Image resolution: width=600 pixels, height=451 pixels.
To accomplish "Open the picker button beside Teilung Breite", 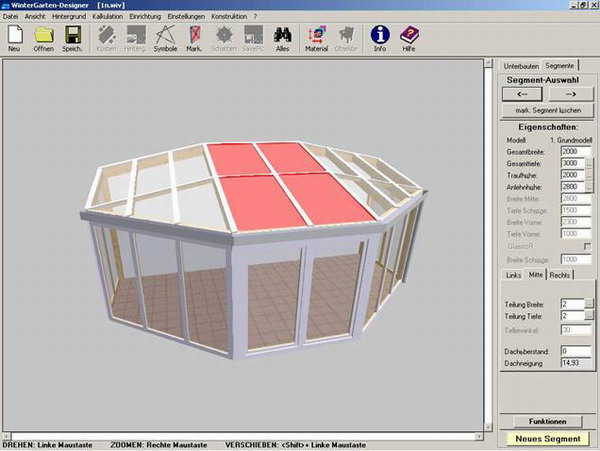I will click(589, 303).
